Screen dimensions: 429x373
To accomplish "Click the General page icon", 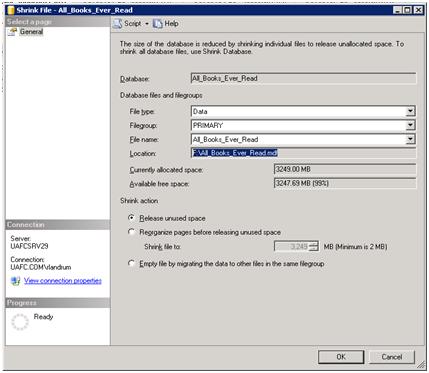I will 13,32.
